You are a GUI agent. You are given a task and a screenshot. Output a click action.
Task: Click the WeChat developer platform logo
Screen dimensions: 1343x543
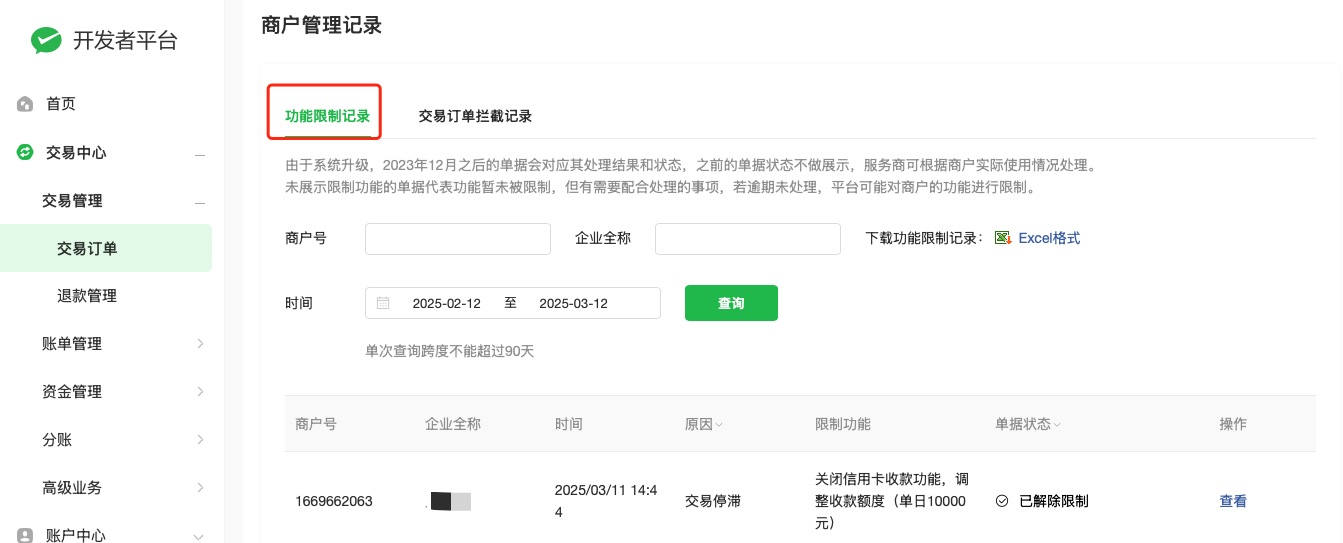click(46, 40)
